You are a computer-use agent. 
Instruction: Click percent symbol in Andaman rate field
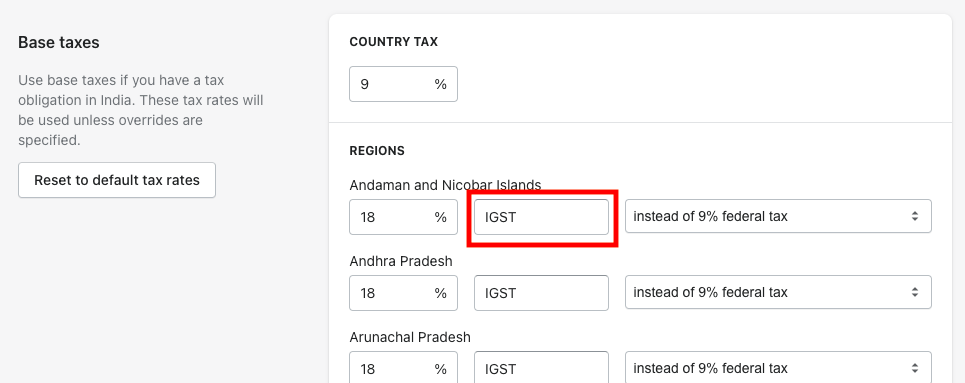coord(441,217)
